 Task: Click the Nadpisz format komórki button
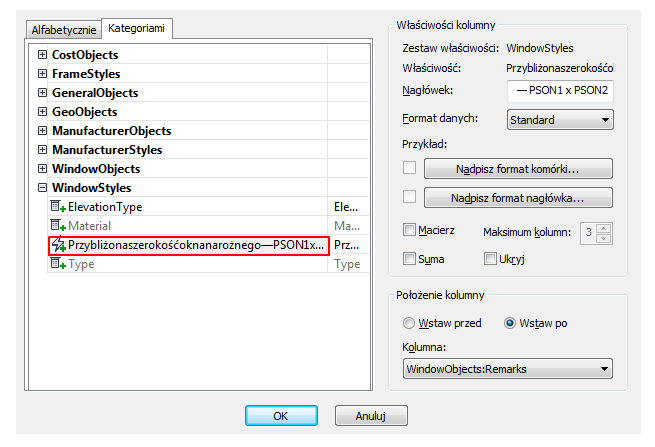[x=518, y=169]
